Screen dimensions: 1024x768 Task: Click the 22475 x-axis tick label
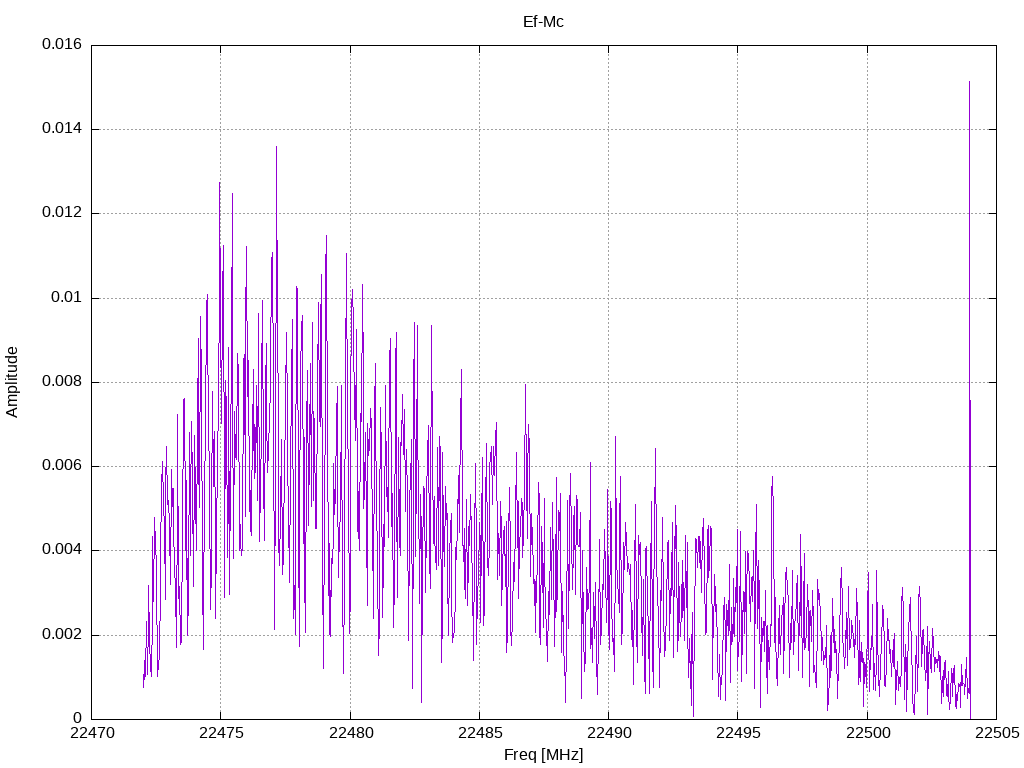point(220,733)
